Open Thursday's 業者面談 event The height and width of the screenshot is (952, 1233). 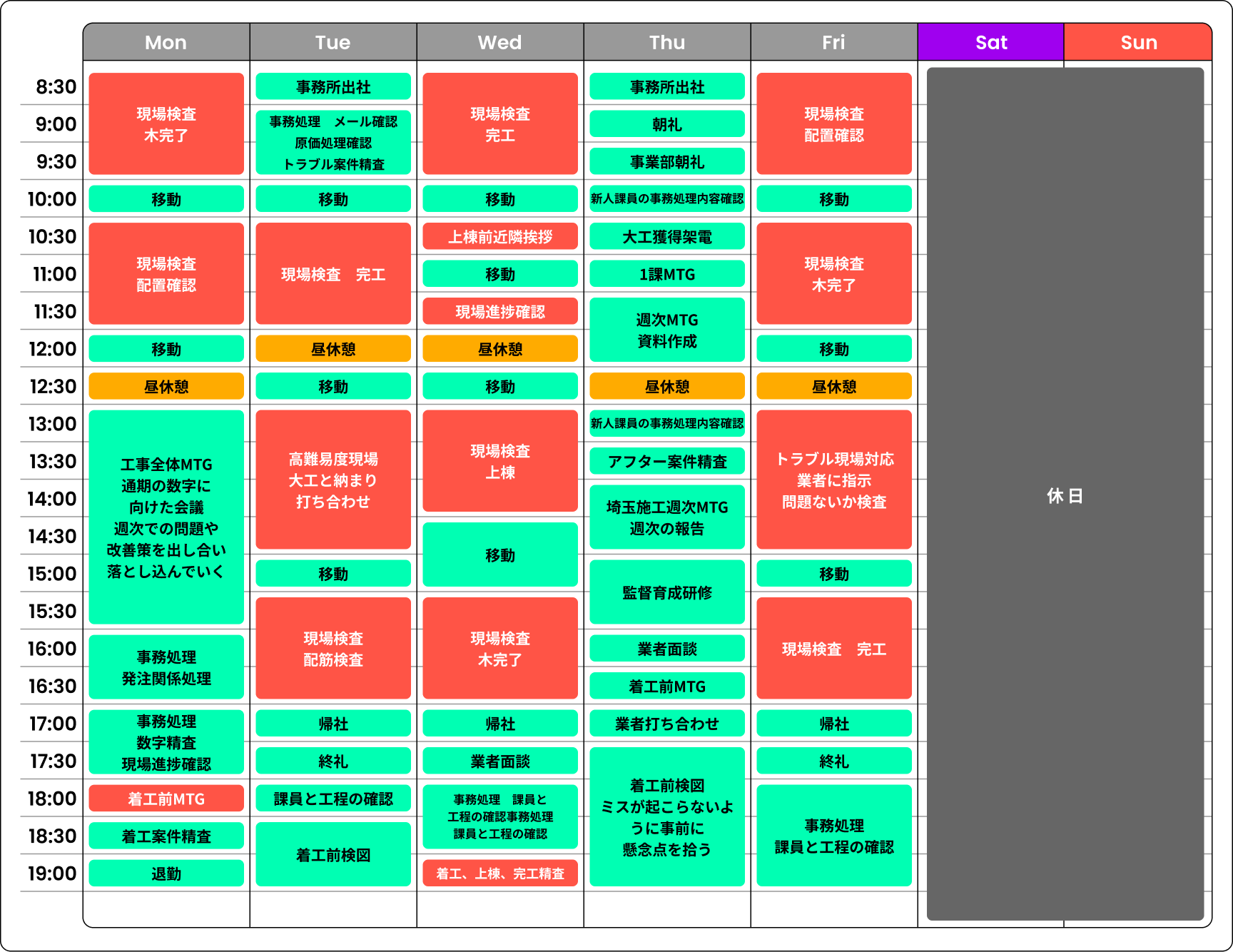coord(667,648)
